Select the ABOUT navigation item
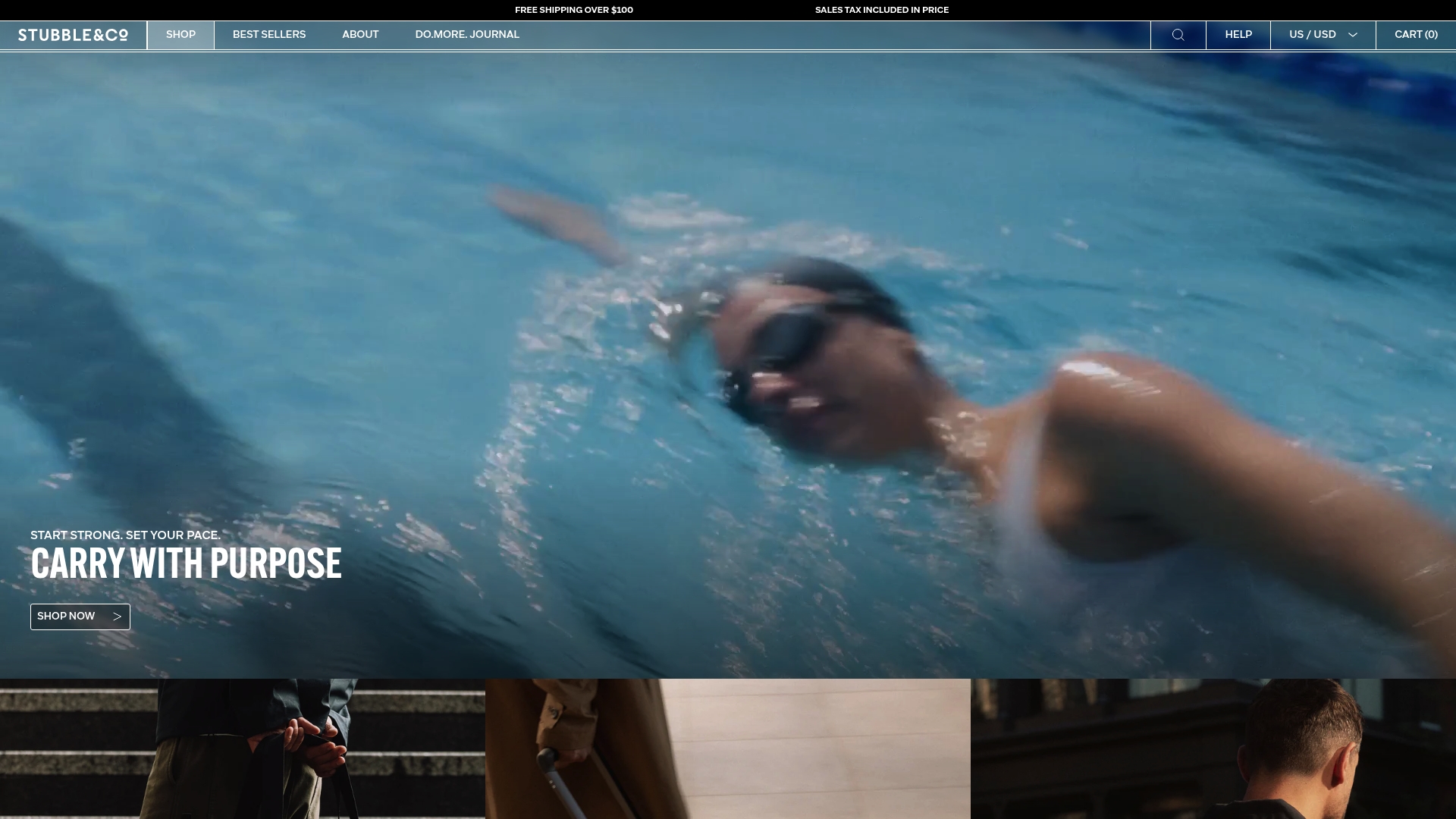Viewport: 1456px width, 819px height. point(360,34)
